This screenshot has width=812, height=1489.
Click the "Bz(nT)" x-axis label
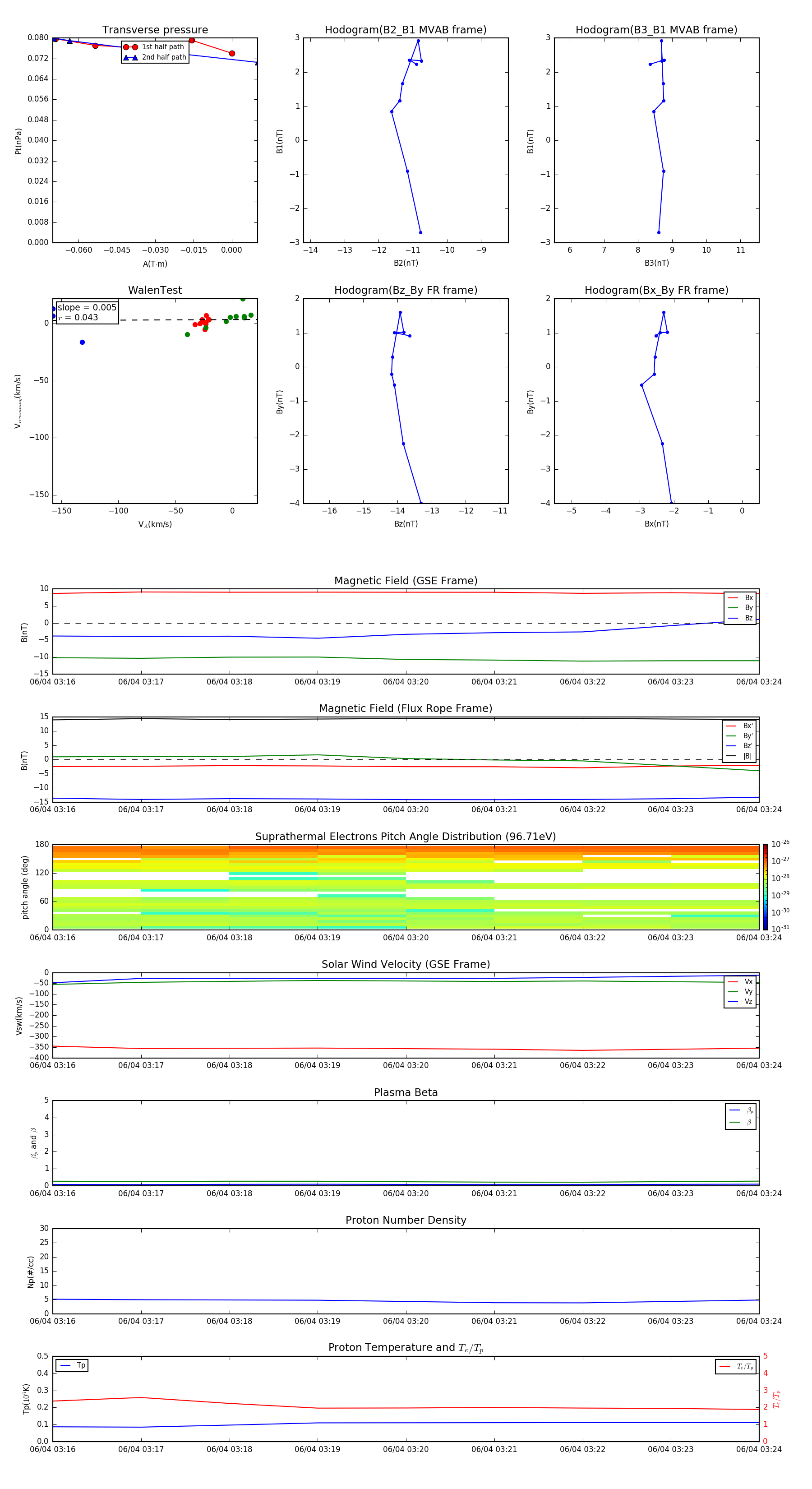click(x=406, y=524)
